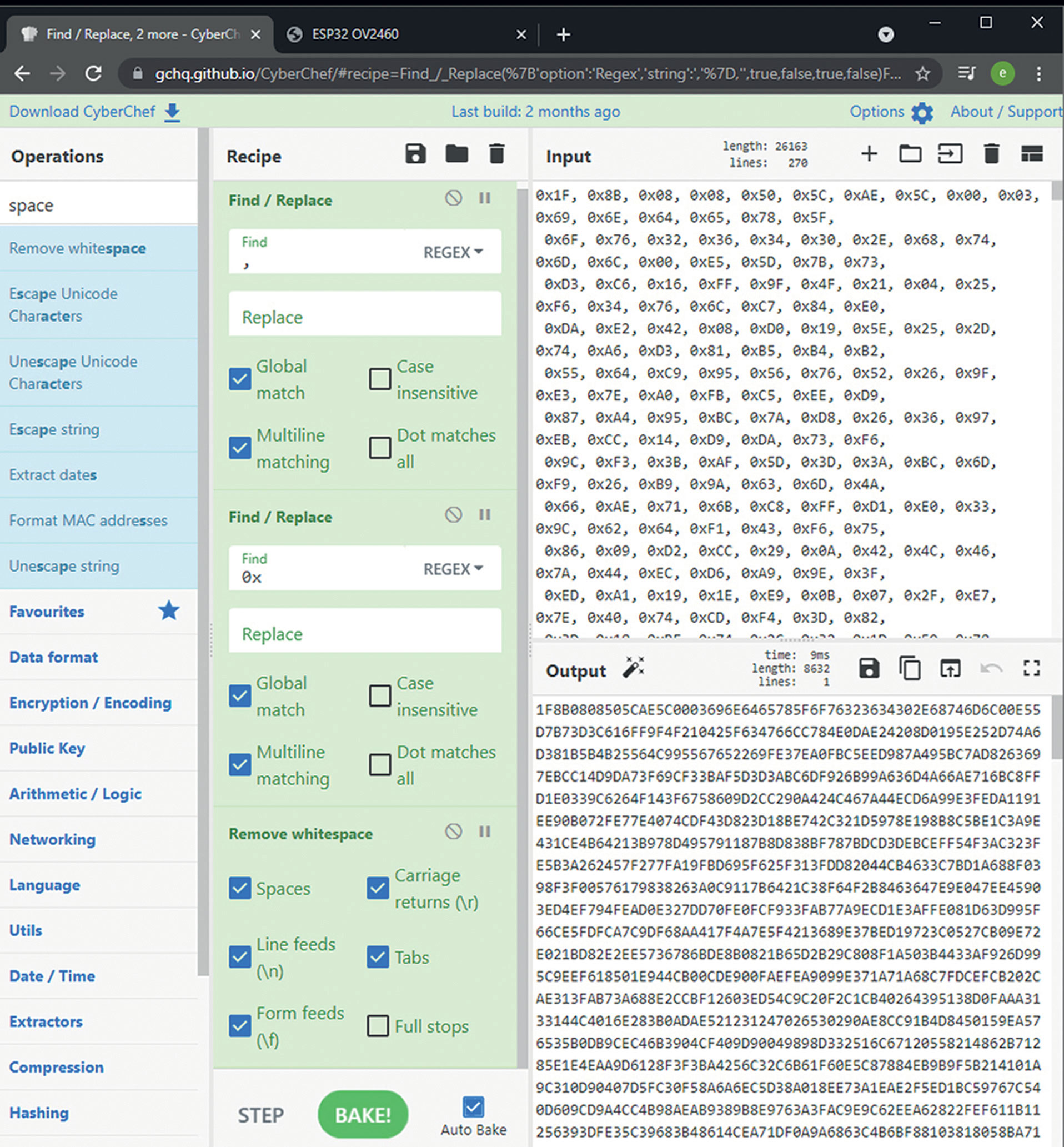The height and width of the screenshot is (1147, 1064).
Task: Click the BAKE! button
Action: tap(363, 1114)
